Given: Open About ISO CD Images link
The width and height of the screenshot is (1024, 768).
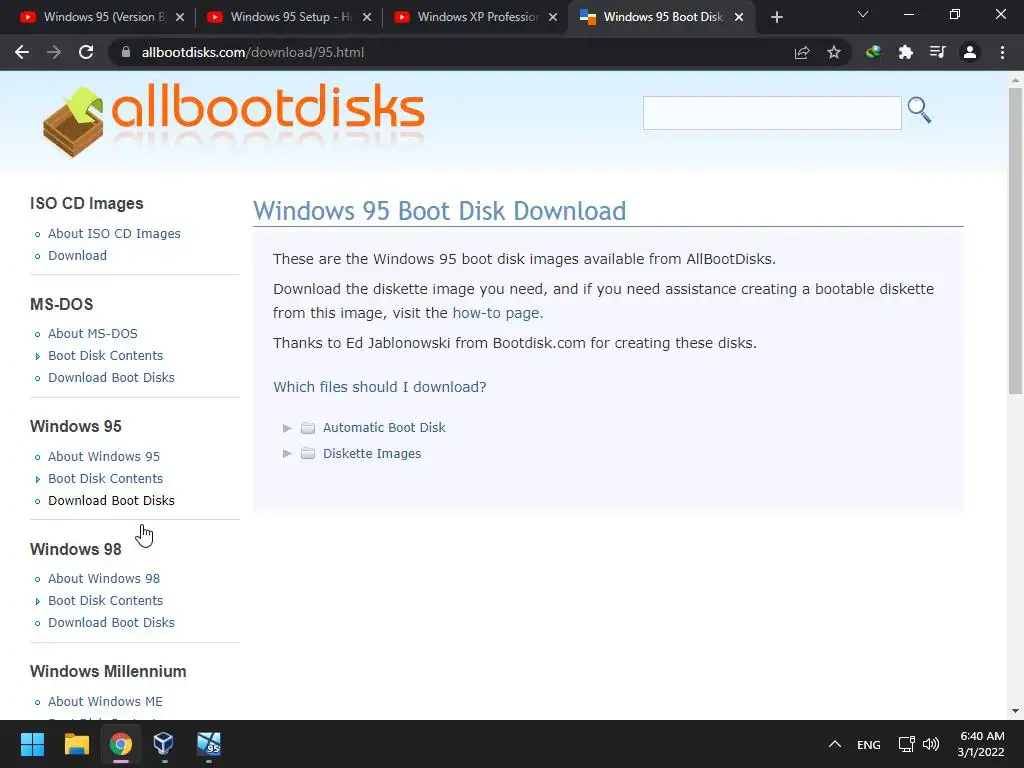Looking at the screenshot, I should [114, 234].
